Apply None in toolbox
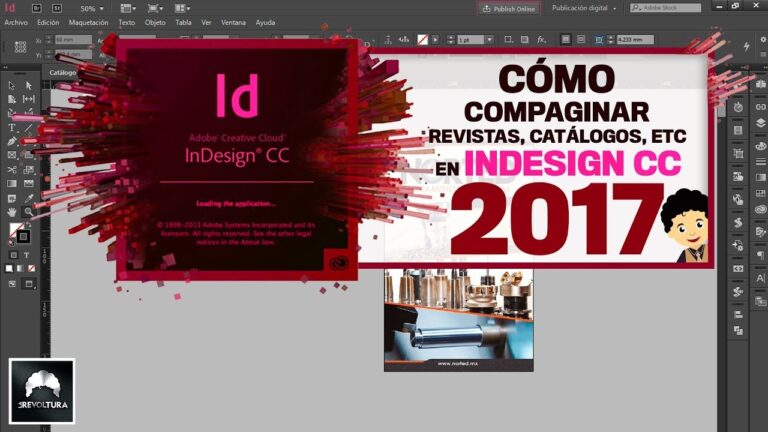The height and width of the screenshot is (432, 768). click(x=31, y=268)
